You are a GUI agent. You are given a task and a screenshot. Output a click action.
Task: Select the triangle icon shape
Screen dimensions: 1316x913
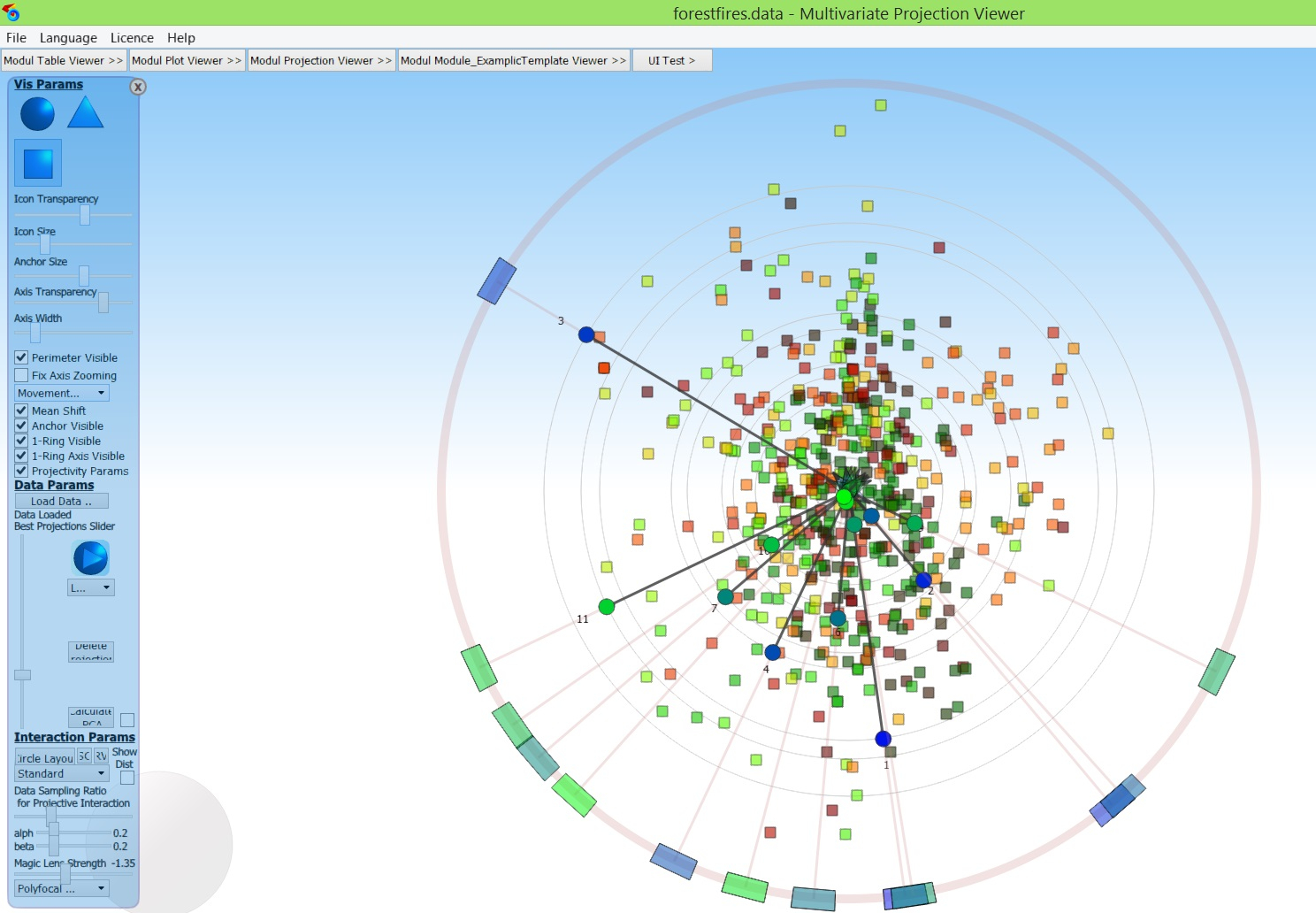pyautogui.click(x=86, y=113)
